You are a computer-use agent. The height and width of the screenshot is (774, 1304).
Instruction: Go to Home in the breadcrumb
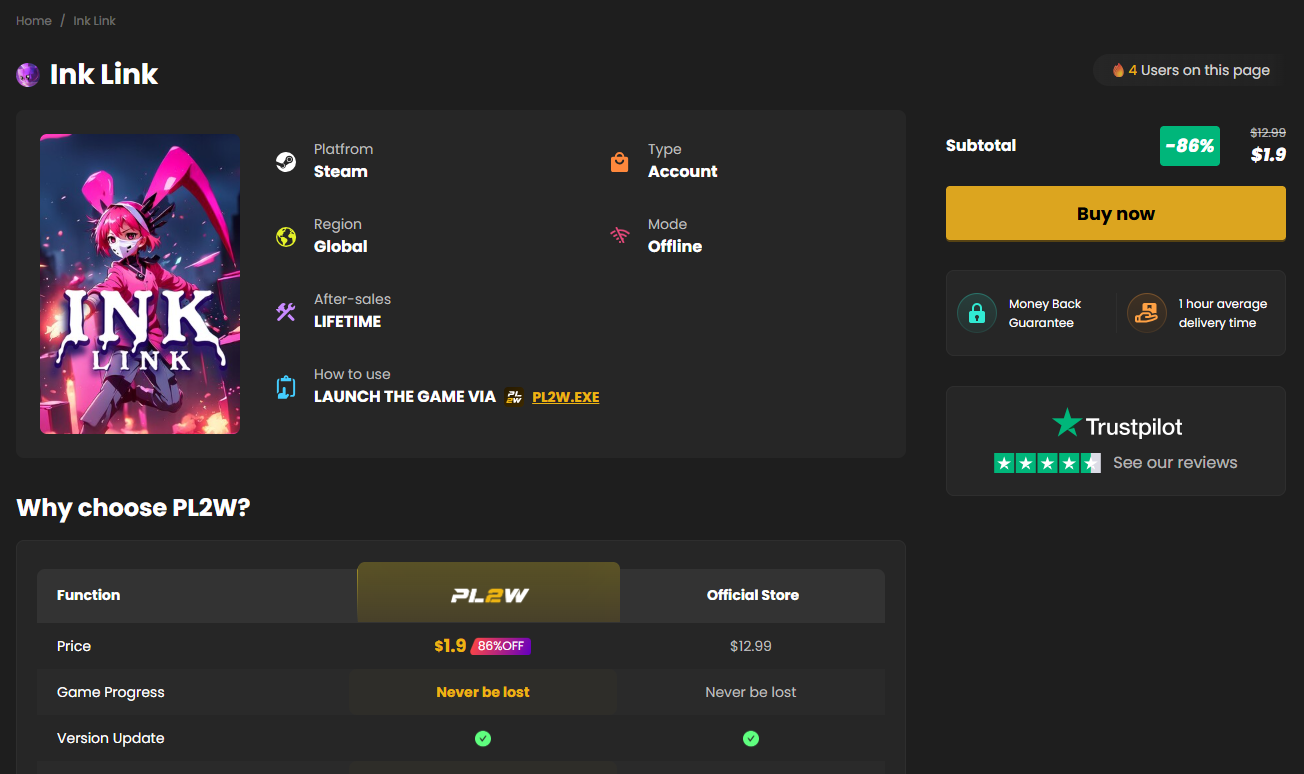(34, 21)
